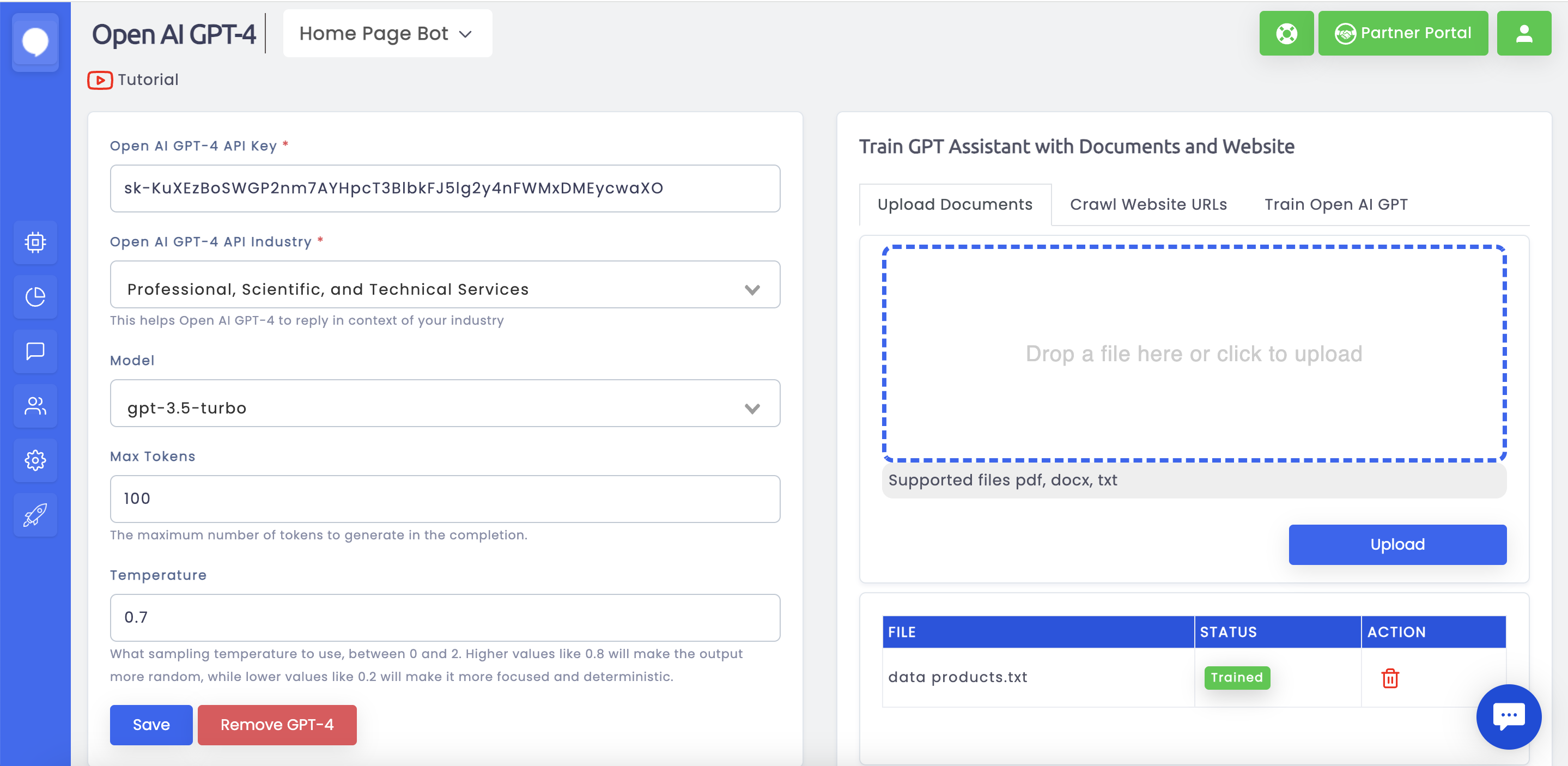Screen dimensions: 1568x766
Task: Click the blue Upload button
Action: [x=1397, y=545]
